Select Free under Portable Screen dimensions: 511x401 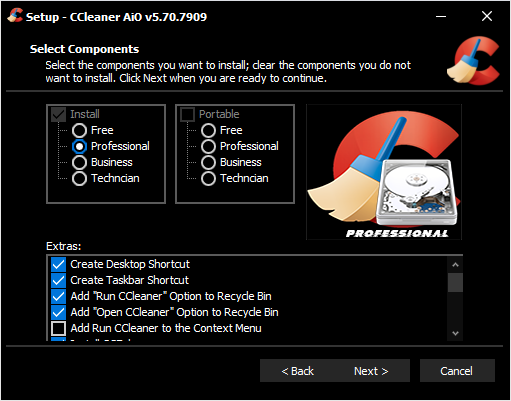[x=208, y=130]
